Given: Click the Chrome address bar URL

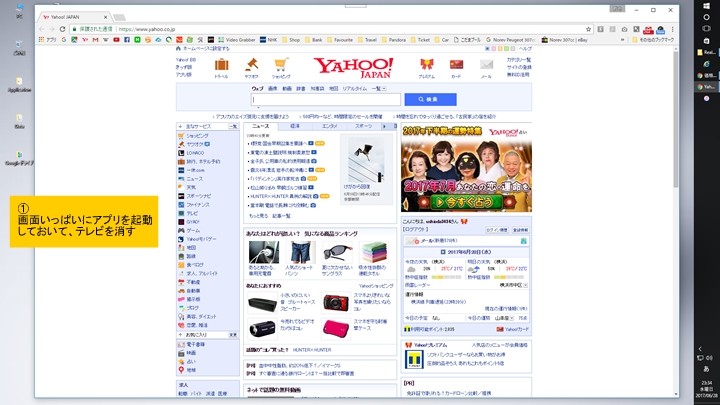Looking at the screenshot, I should [x=147, y=29].
